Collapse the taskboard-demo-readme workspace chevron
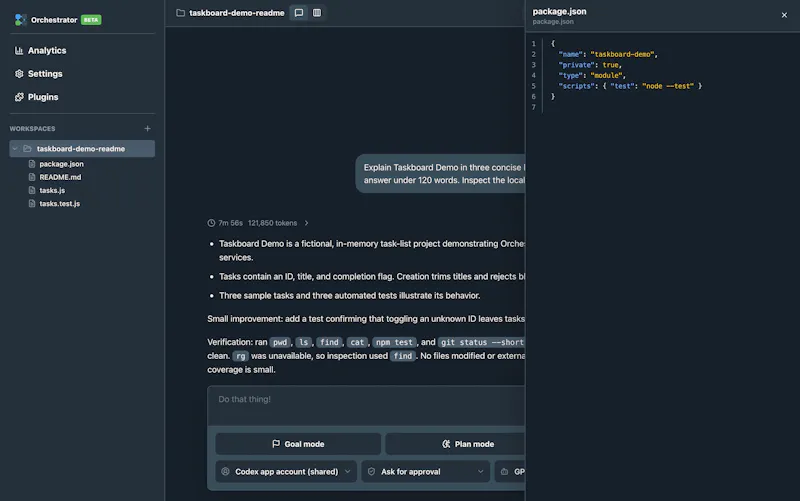 [x=15, y=148]
